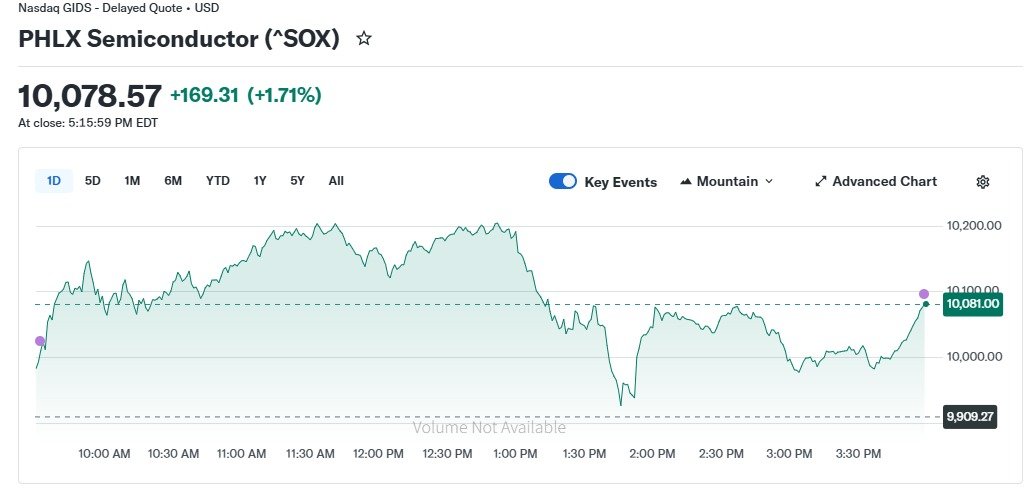Image resolution: width=1034 pixels, height=492 pixels.
Task: Select the 1D time range tab
Action: [x=54, y=181]
